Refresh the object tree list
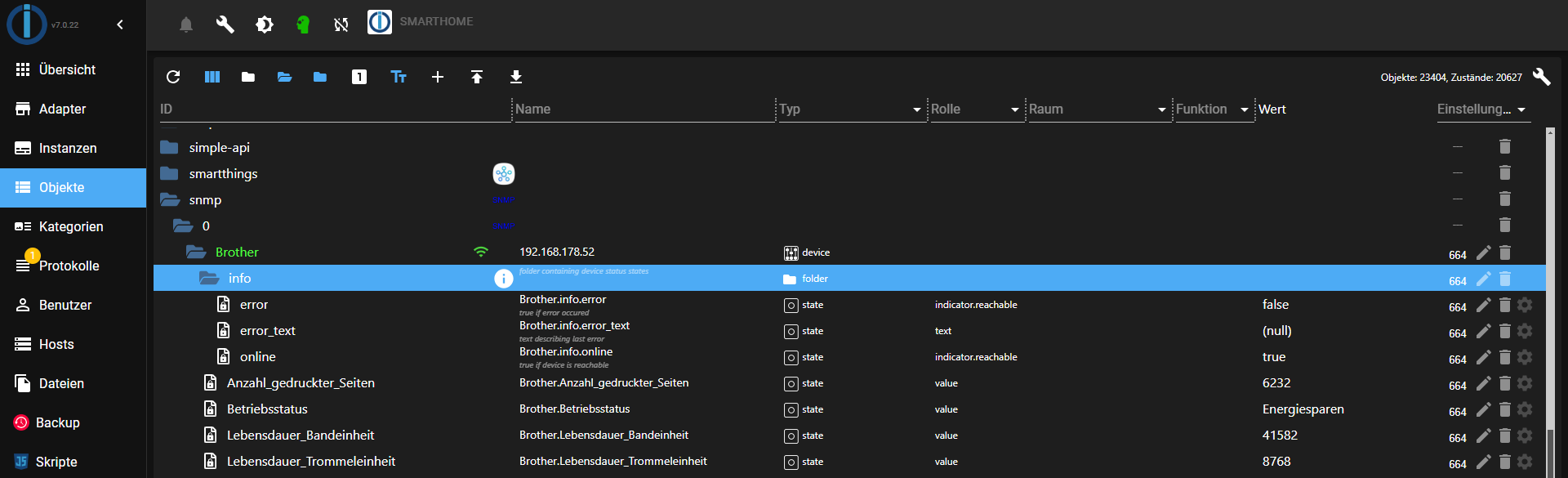Image resolution: width=1568 pixels, height=478 pixels. tap(173, 77)
